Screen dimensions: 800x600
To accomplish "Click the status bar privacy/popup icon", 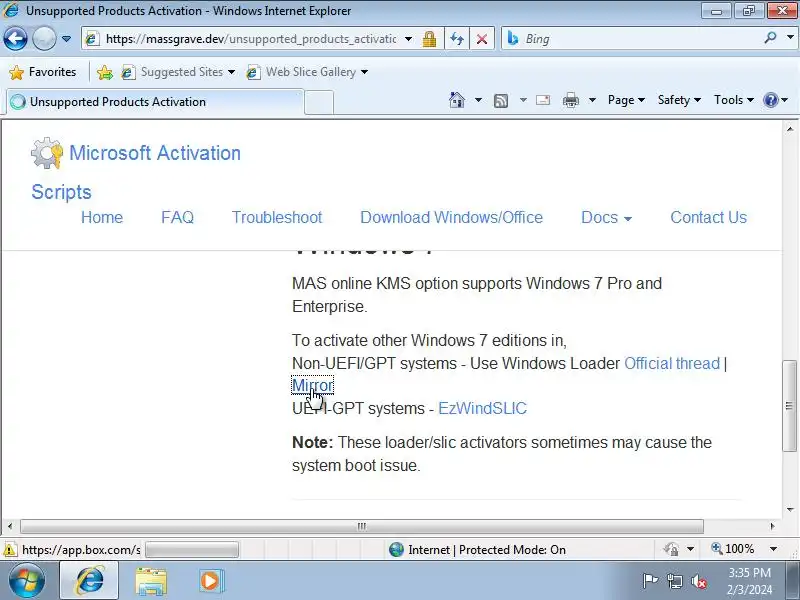I will coord(671,549).
